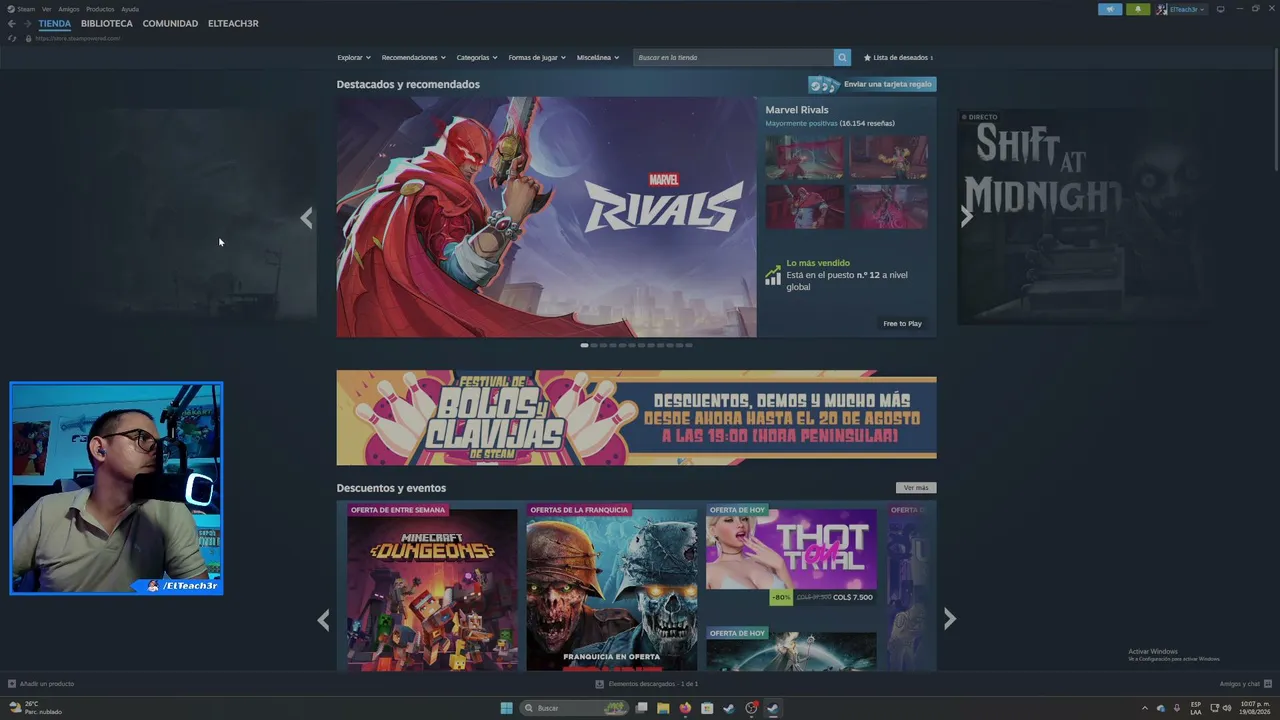Open the Productos menu
Viewport: 1280px width, 720px height.
point(100,9)
